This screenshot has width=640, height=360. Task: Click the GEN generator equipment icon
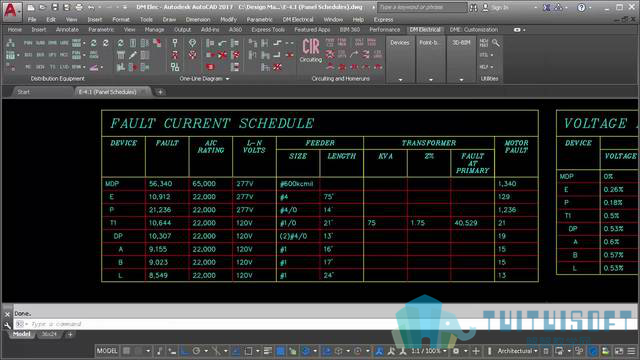tap(40, 67)
